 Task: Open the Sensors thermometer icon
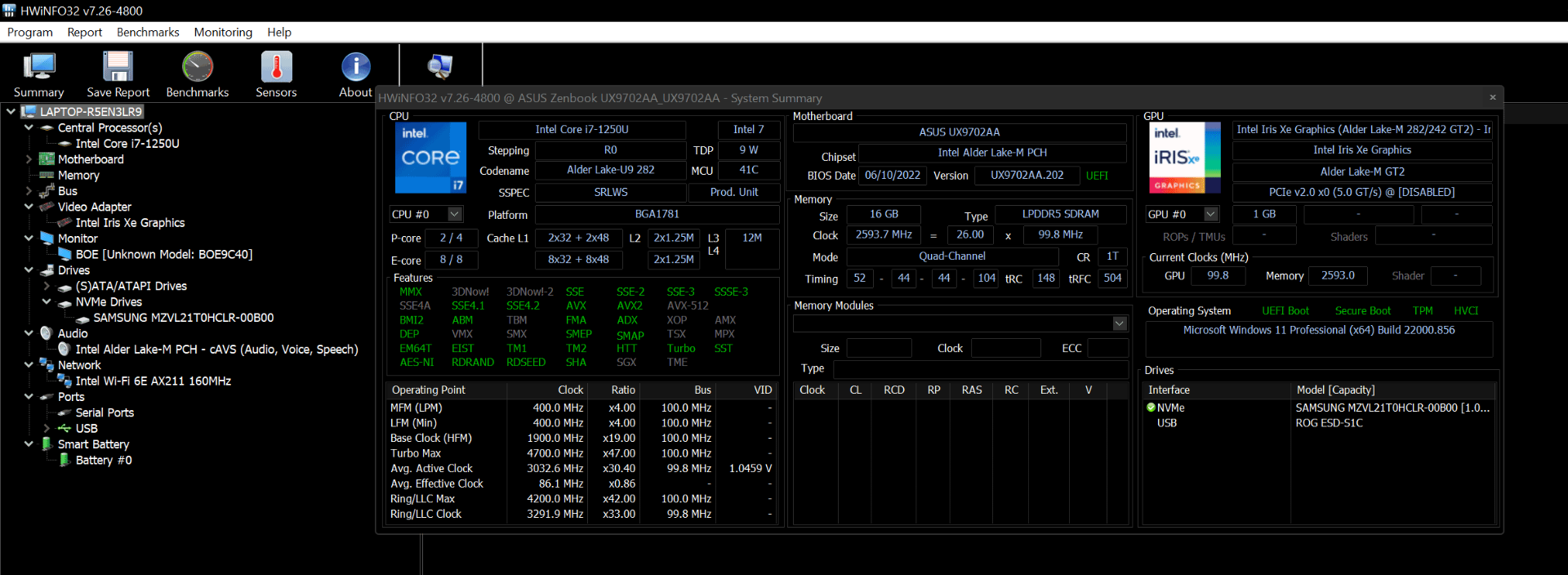click(x=276, y=68)
